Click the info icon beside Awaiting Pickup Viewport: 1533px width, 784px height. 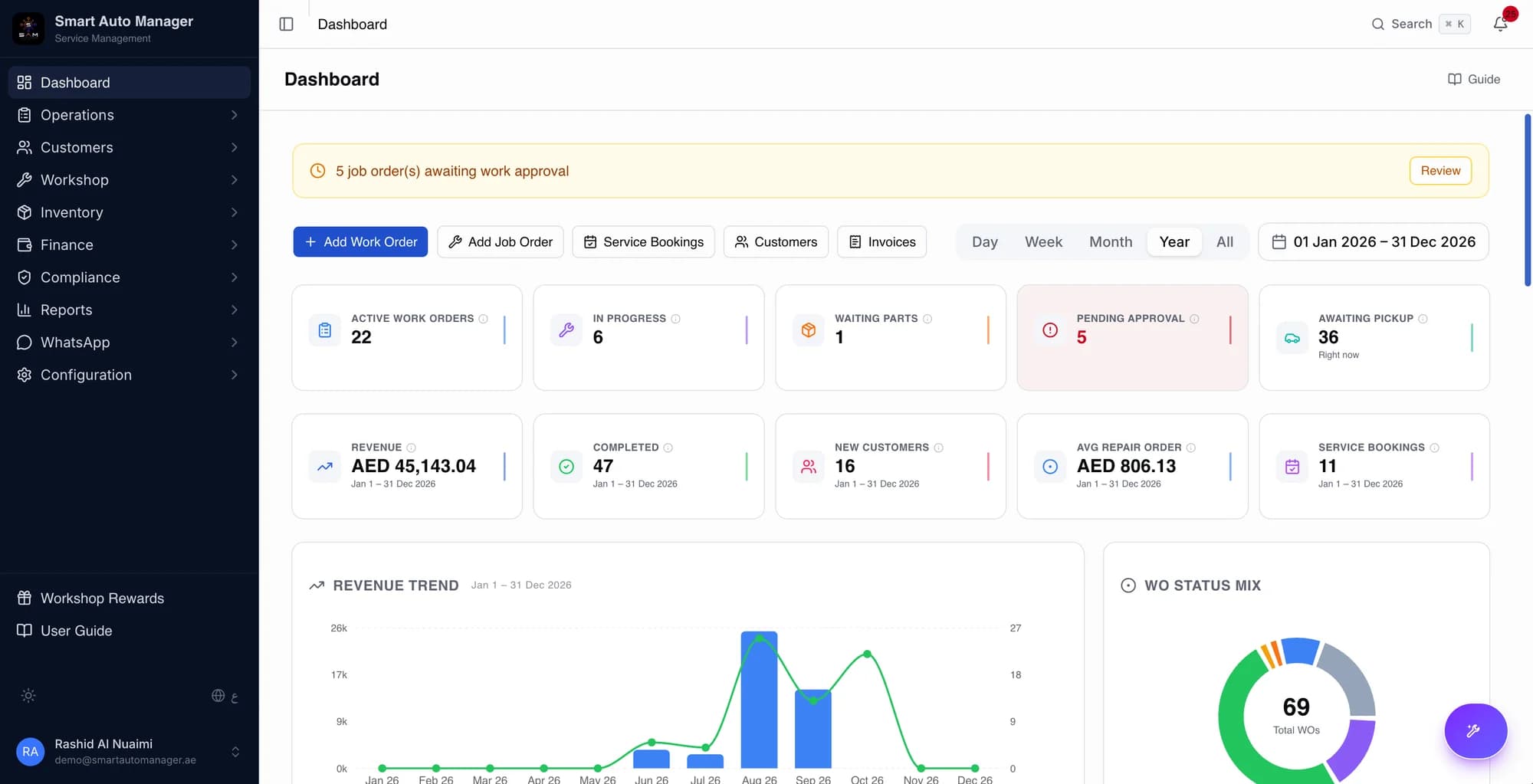[x=1423, y=319]
